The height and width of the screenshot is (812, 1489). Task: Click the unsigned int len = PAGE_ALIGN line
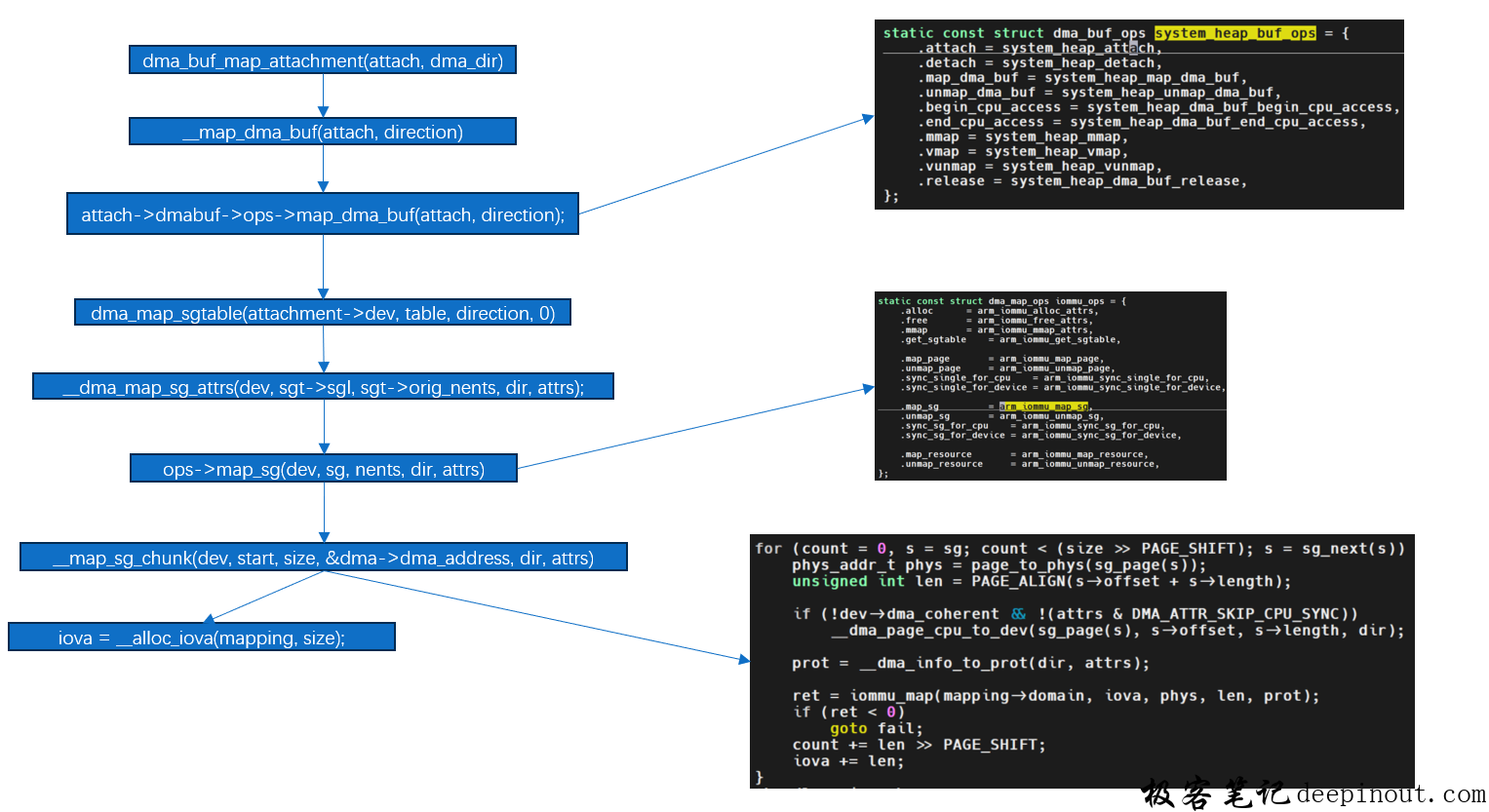(x=1041, y=581)
